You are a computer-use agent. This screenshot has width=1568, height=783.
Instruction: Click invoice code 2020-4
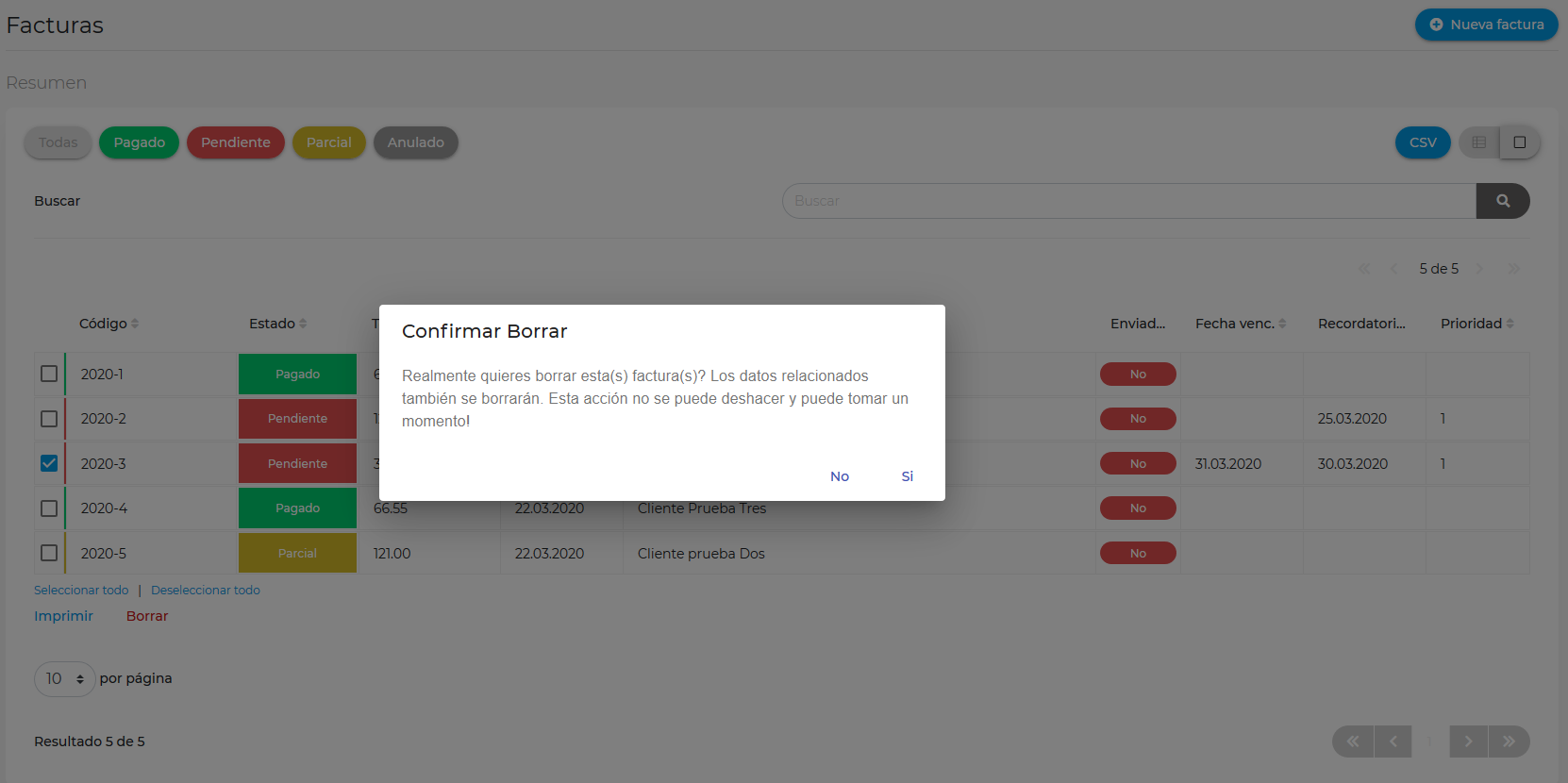104,508
